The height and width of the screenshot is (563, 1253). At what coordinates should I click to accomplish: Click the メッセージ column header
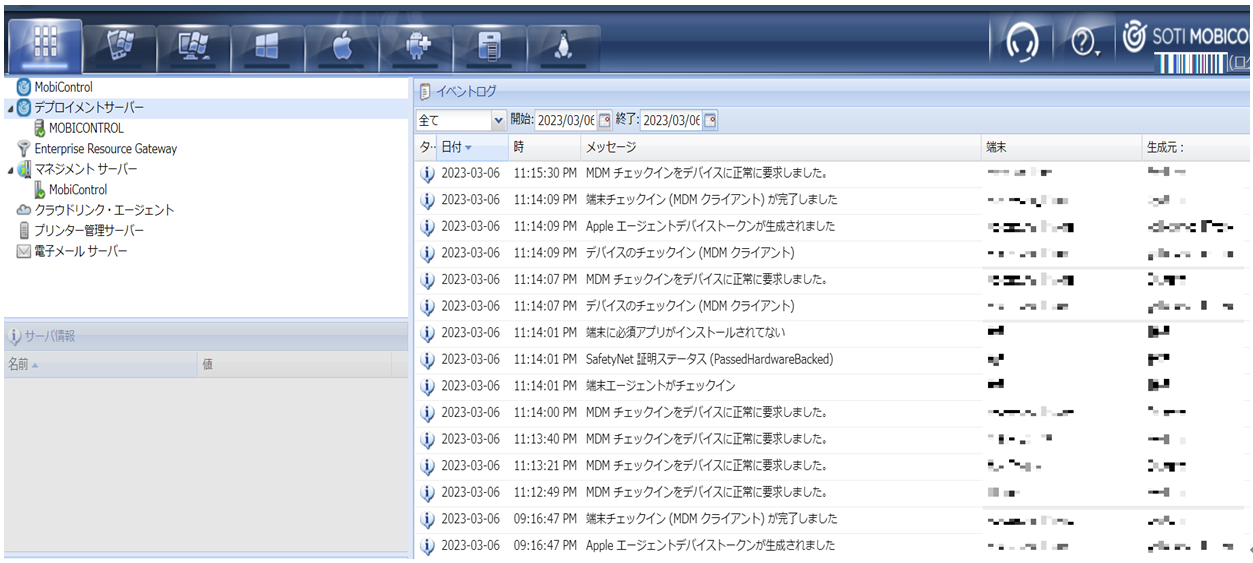[781, 147]
